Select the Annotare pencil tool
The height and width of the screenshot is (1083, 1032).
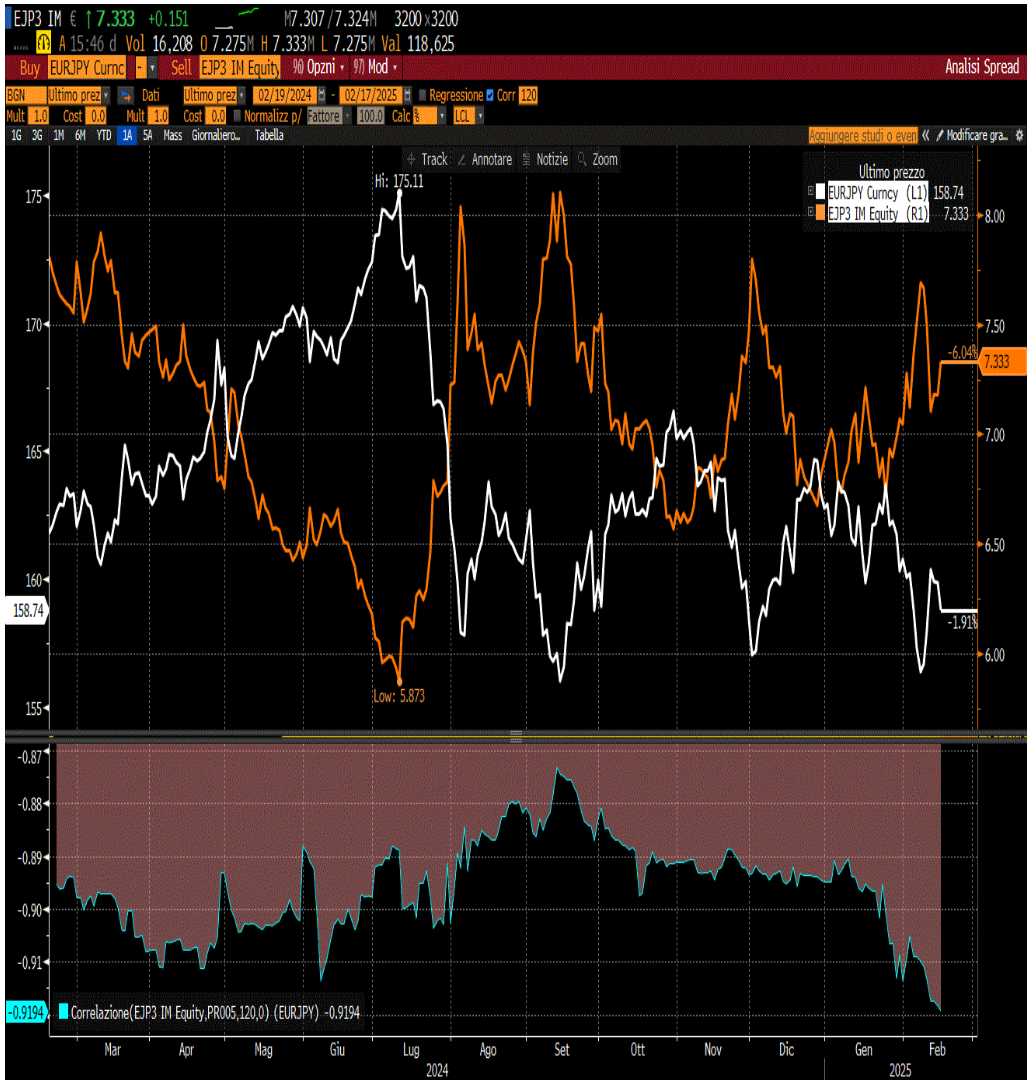485,160
